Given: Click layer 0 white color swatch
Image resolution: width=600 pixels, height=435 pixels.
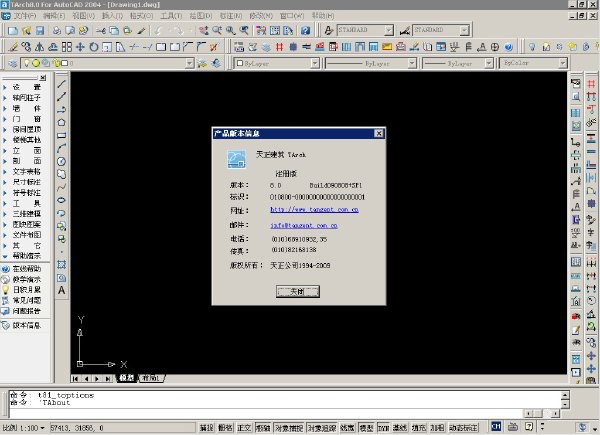Looking at the screenshot, I should pyautogui.click(x=65, y=63).
